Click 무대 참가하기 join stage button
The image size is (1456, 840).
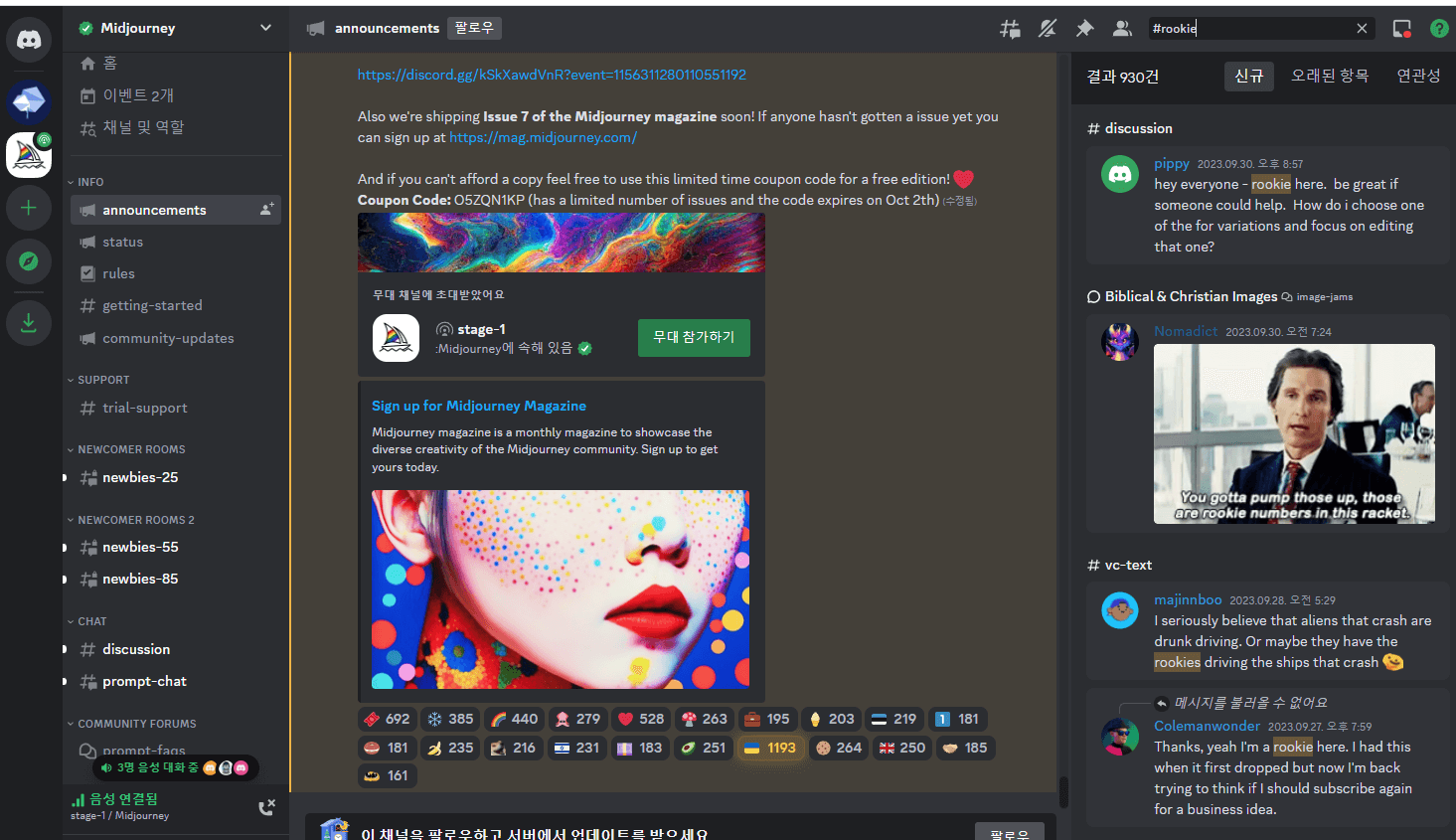pyautogui.click(x=694, y=337)
